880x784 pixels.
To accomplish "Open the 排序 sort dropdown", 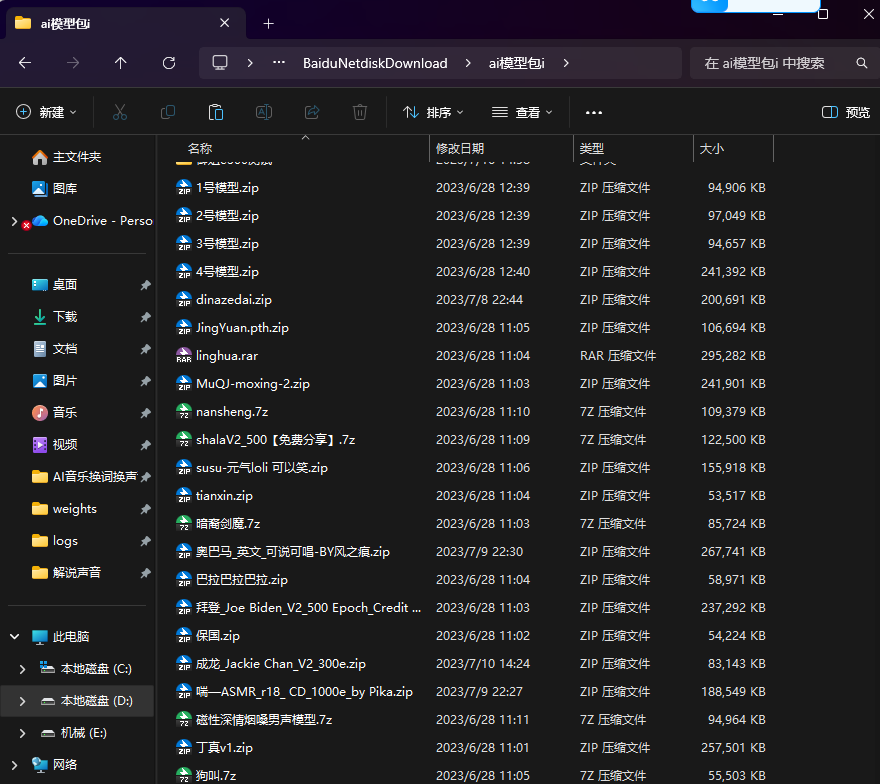I will 427,112.
